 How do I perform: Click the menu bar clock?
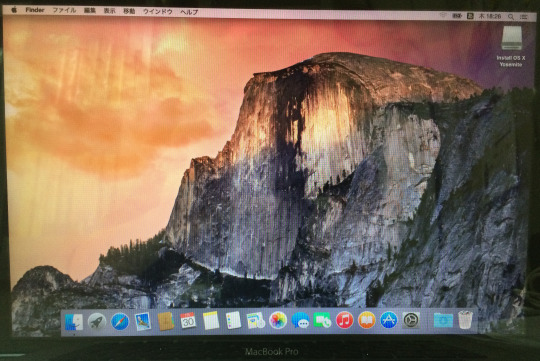point(490,16)
